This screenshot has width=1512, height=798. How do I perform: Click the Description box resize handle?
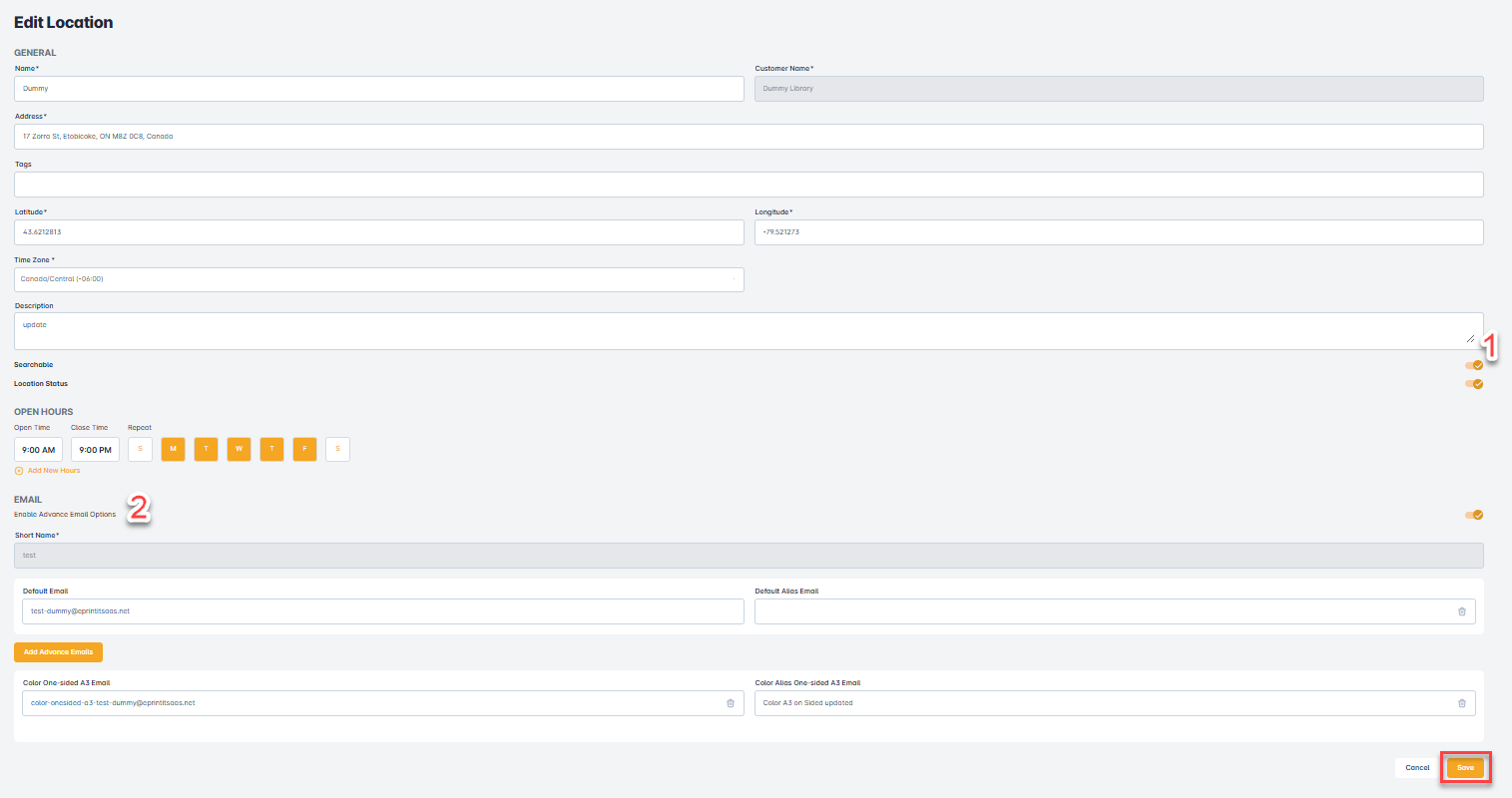click(1470, 339)
